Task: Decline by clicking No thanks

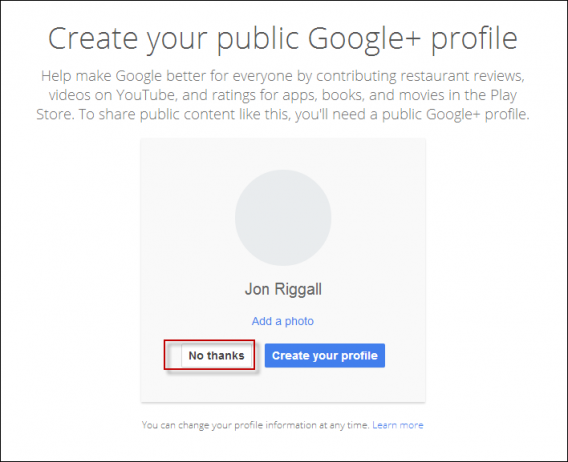Action: tap(216, 355)
